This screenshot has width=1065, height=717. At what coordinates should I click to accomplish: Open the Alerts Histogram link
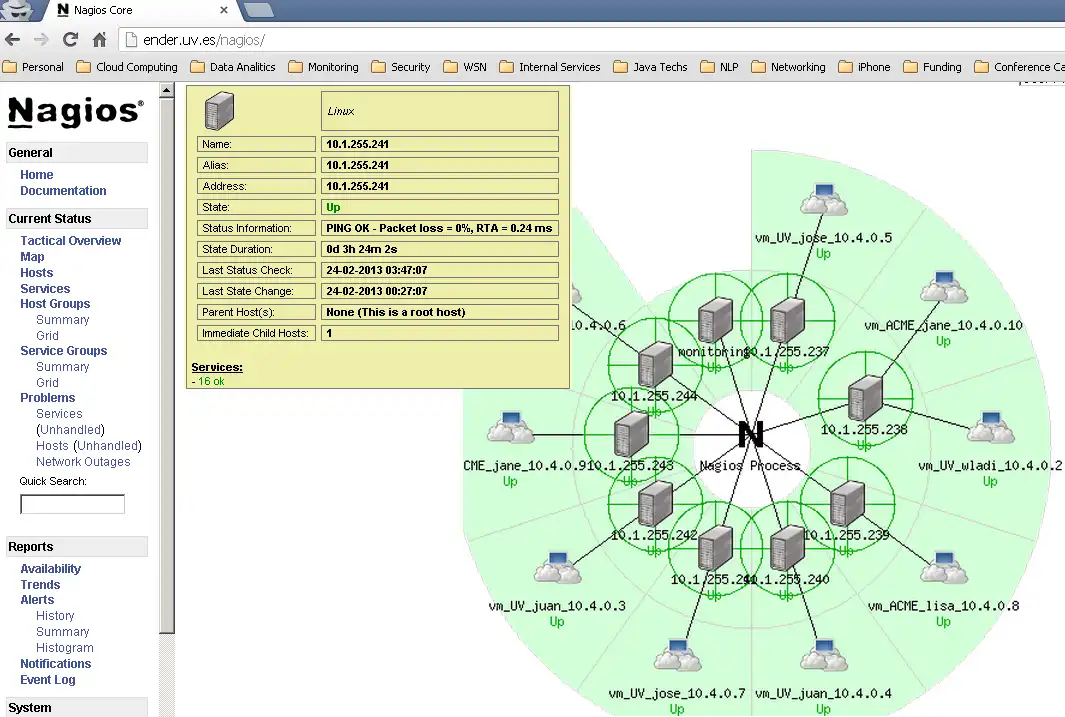click(65, 648)
